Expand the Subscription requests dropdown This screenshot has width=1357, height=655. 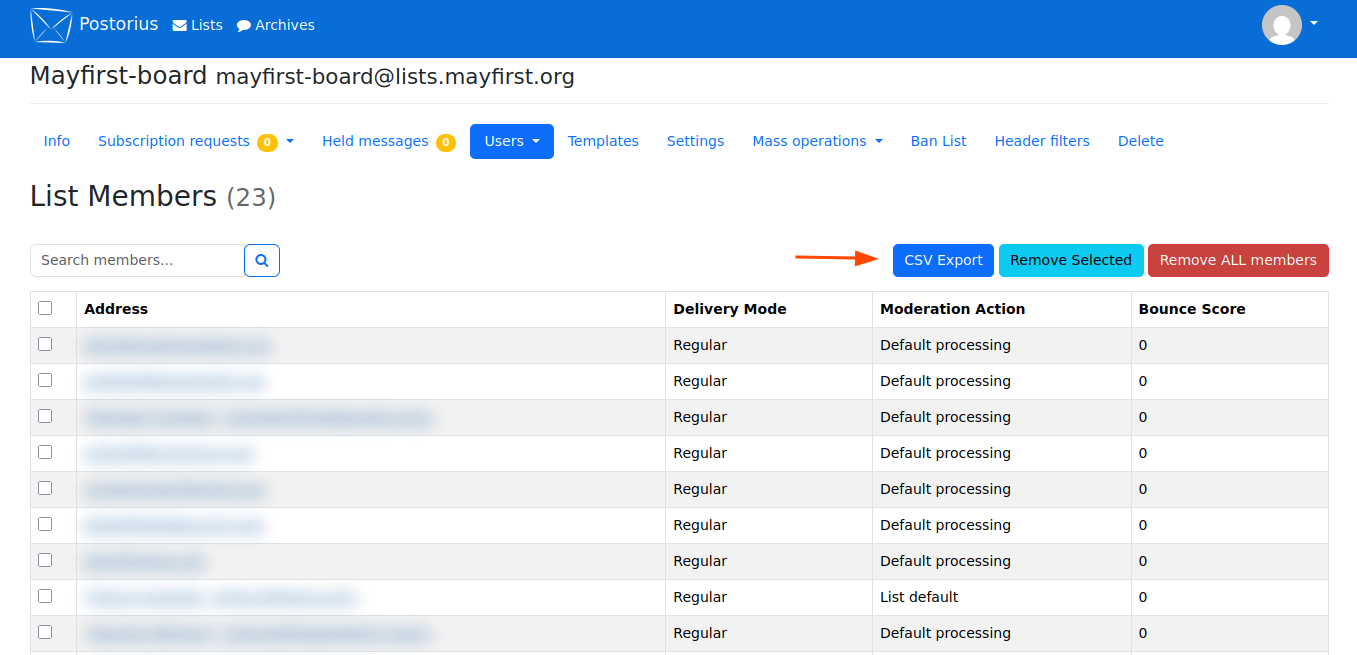tap(196, 142)
